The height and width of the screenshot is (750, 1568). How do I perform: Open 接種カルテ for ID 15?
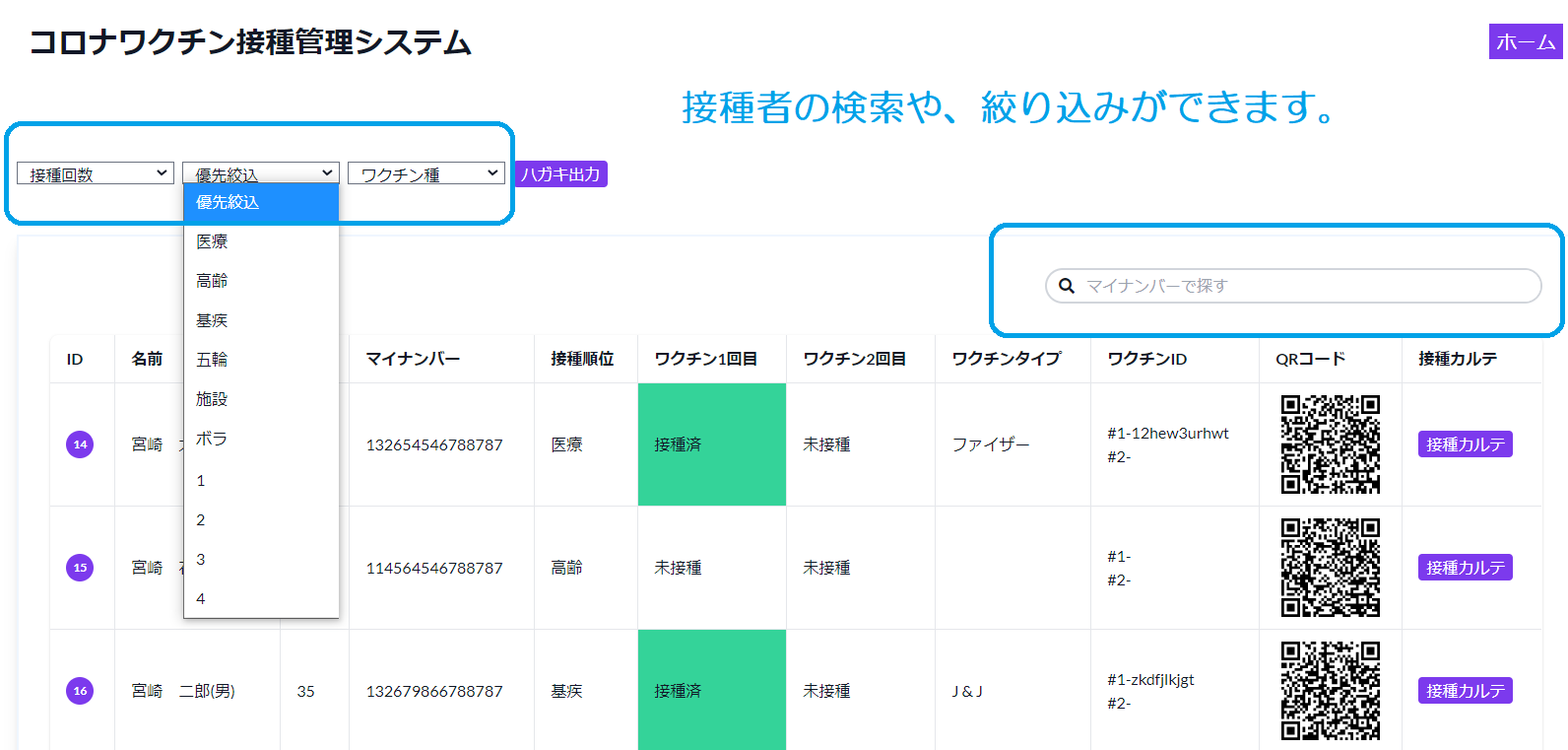[x=1466, y=568]
